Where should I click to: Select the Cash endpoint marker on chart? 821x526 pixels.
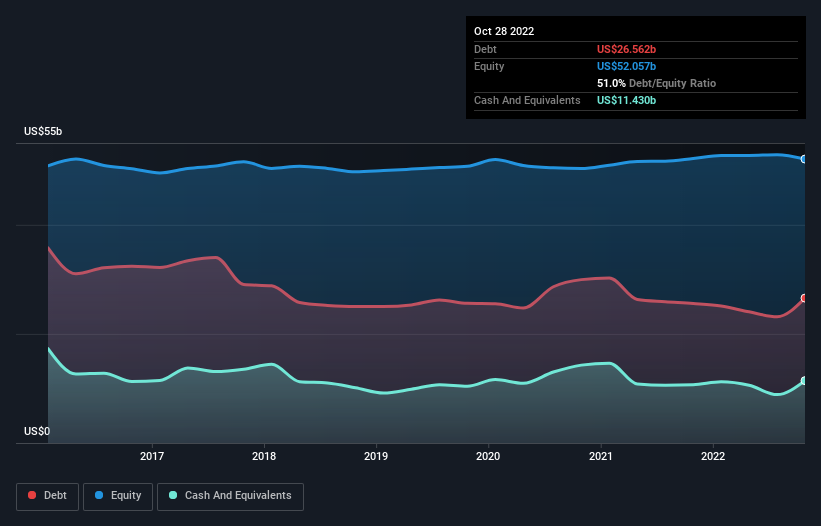point(804,381)
